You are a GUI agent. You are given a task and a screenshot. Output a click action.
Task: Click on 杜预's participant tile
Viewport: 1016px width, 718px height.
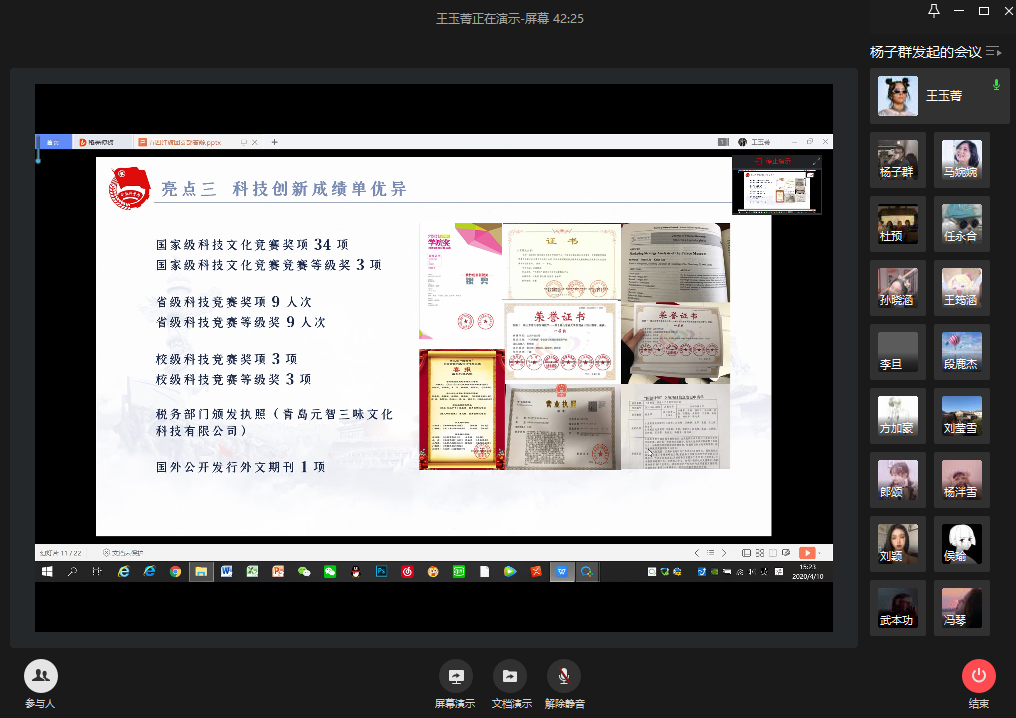898,224
